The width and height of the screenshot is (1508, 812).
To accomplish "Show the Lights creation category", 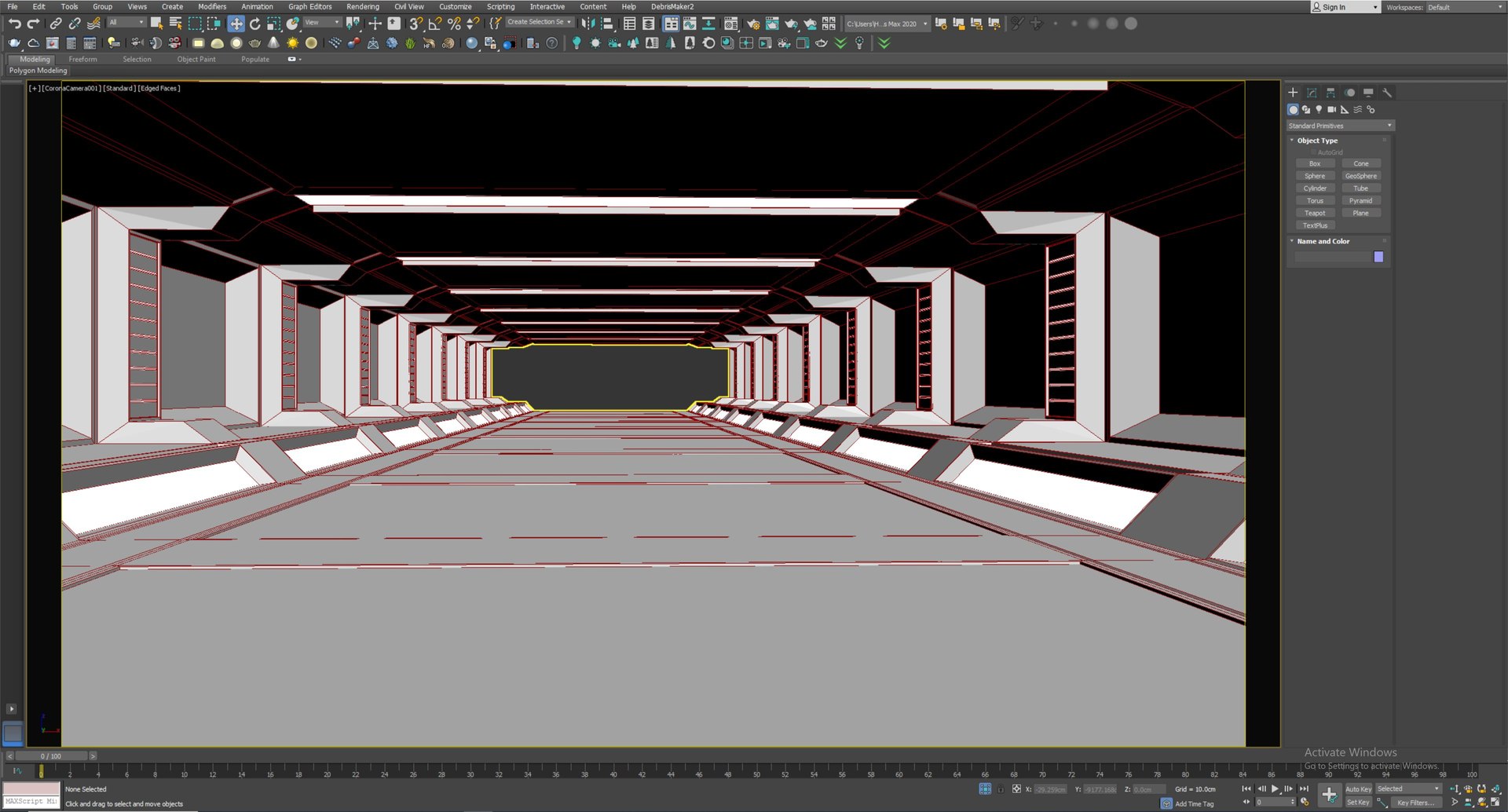I will coord(1319,110).
